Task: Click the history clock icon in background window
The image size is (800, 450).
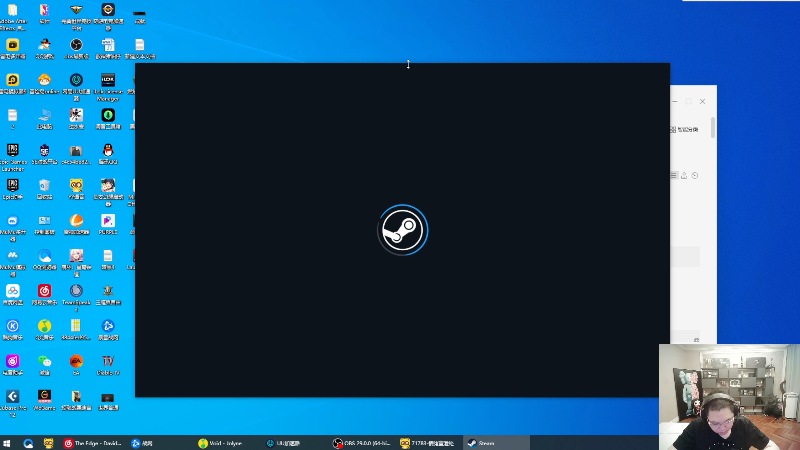Action: pyautogui.click(x=695, y=176)
